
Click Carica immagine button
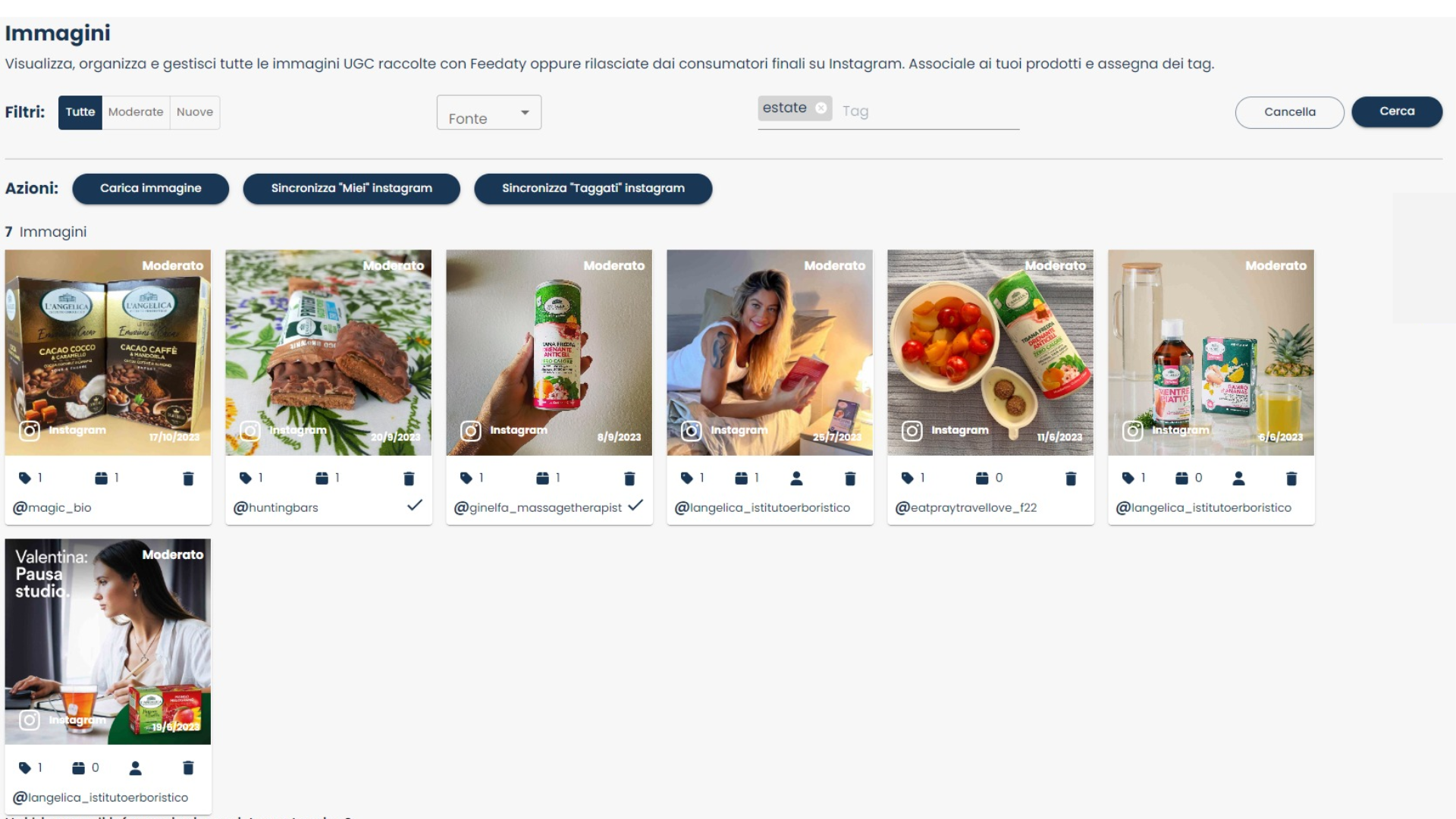(x=151, y=189)
